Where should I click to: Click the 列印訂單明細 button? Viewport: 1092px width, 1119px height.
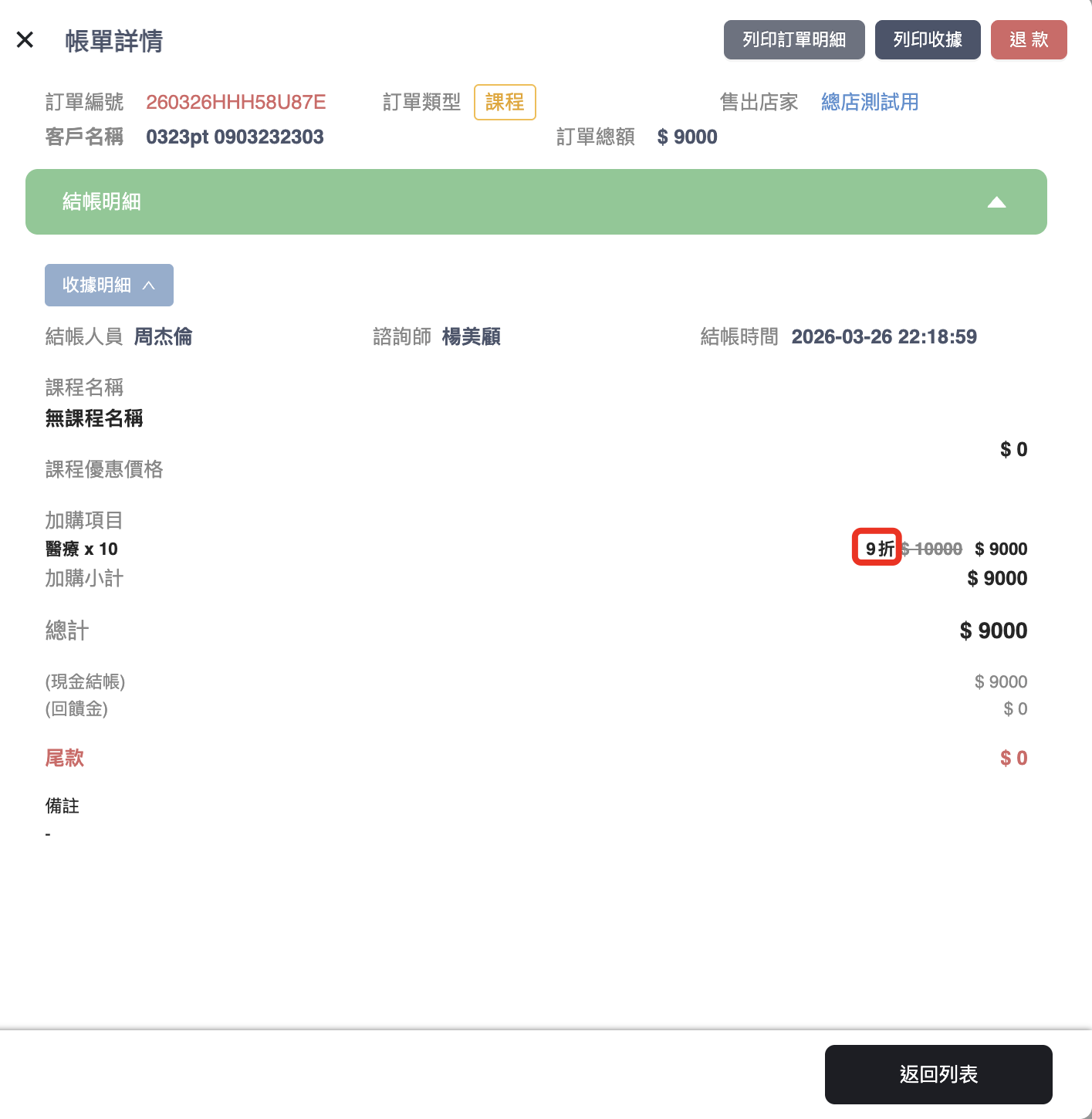[x=793, y=40]
